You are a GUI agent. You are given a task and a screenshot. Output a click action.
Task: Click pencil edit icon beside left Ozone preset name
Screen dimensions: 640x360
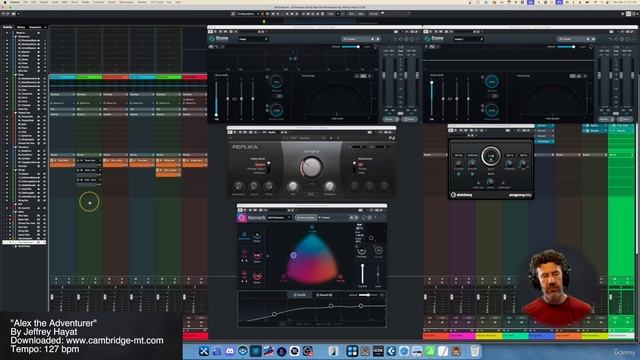pyautogui.click(x=266, y=39)
